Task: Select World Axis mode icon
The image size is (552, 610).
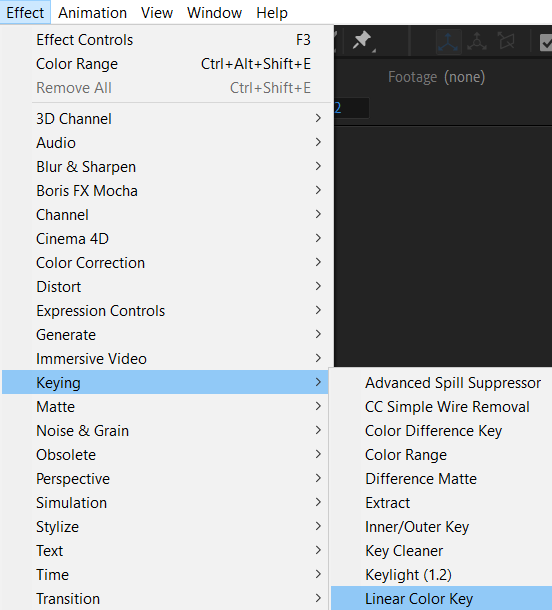Action: tap(477, 42)
